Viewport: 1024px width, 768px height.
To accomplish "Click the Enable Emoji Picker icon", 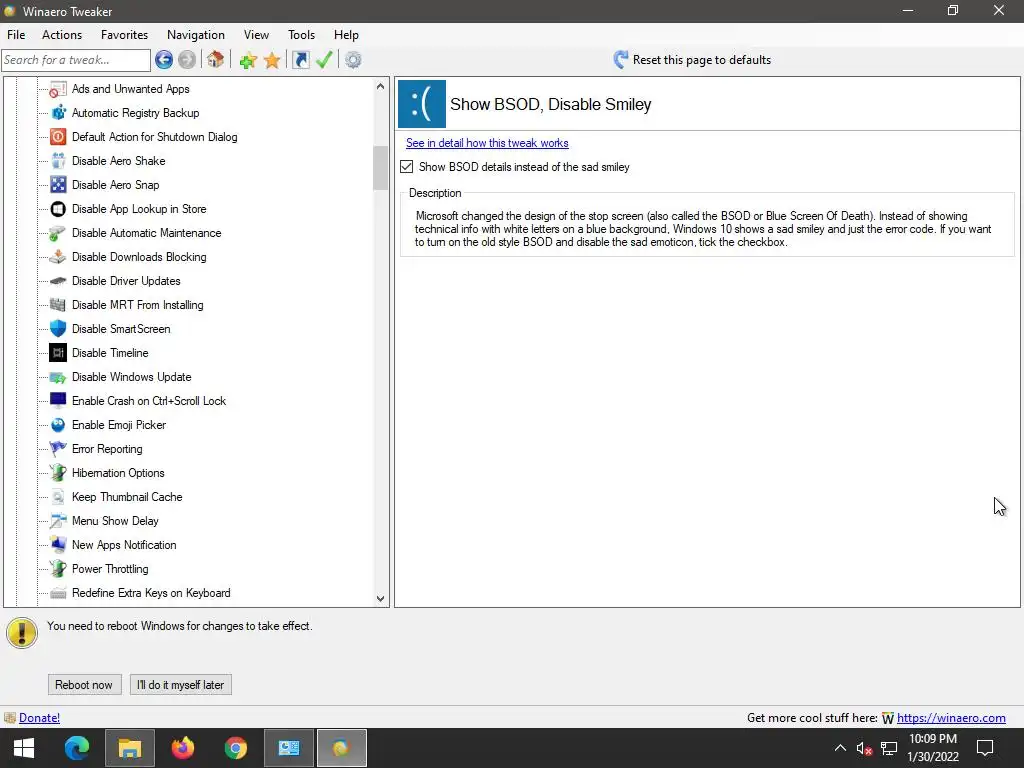I will [x=58, y=425].
